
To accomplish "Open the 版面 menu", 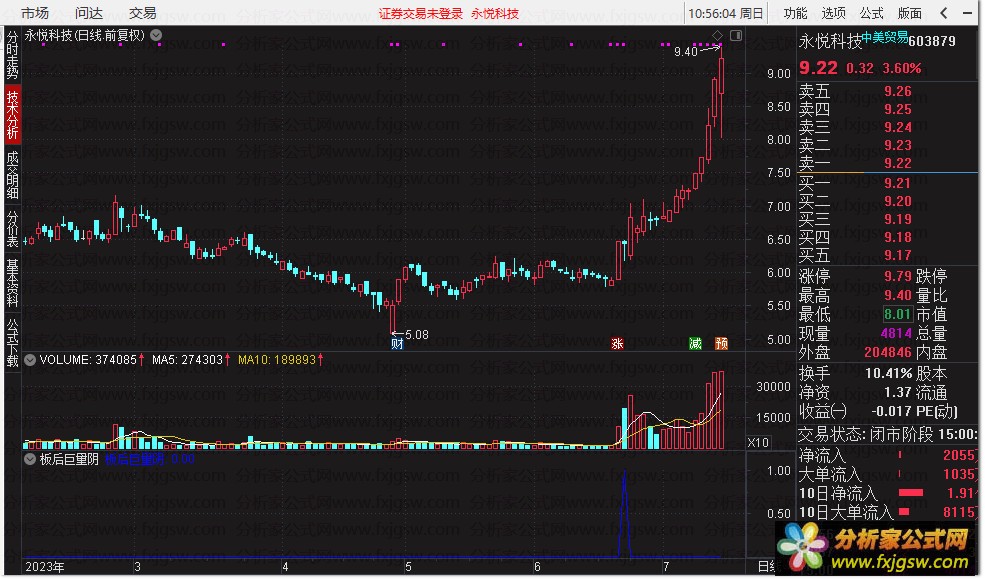I will point(910,13).
